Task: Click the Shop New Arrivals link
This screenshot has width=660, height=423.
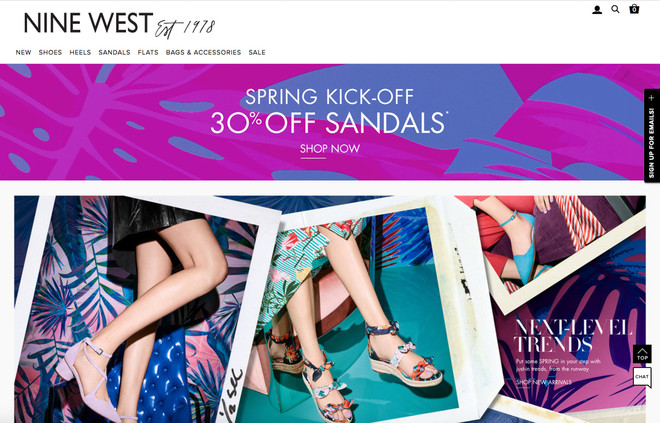Action: 544,382
